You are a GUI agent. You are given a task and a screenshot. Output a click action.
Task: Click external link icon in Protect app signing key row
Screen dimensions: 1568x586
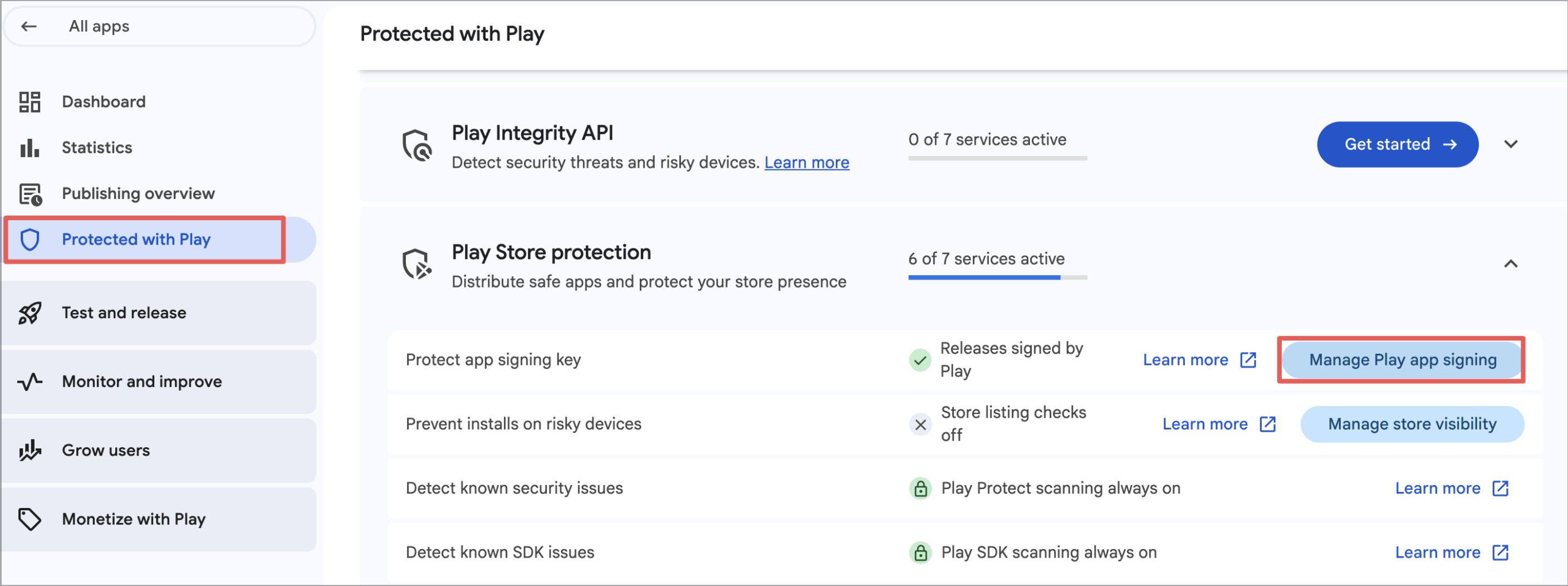coord(1248,360)
